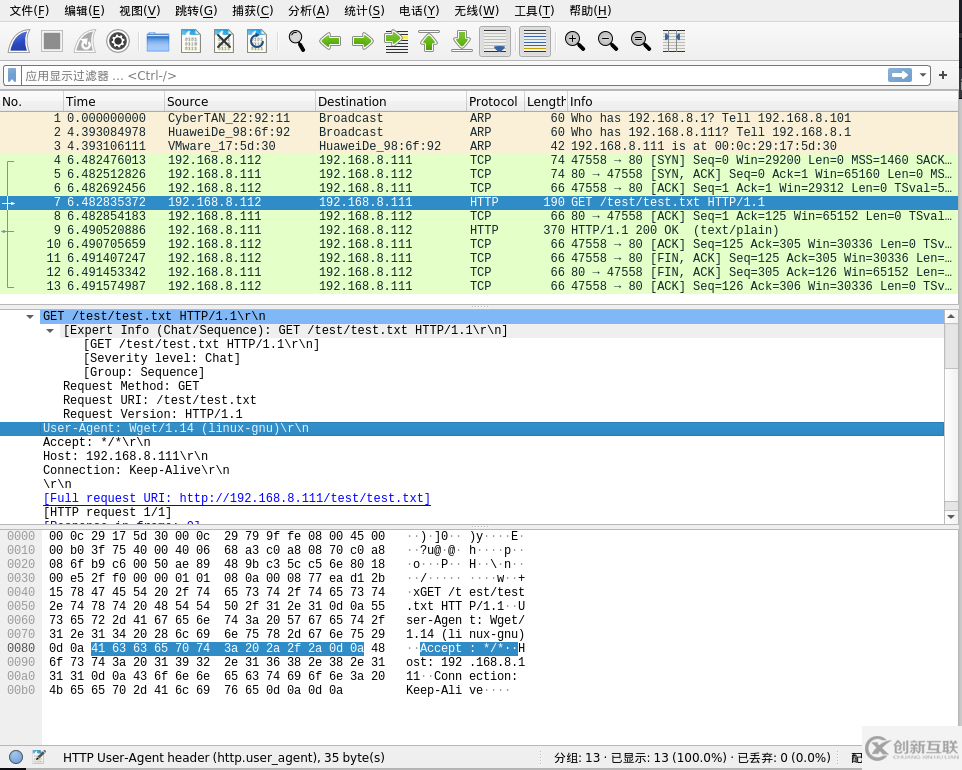Toggle auto-scroll during live capture
This screenshot has height=770, width=962.
495,41
